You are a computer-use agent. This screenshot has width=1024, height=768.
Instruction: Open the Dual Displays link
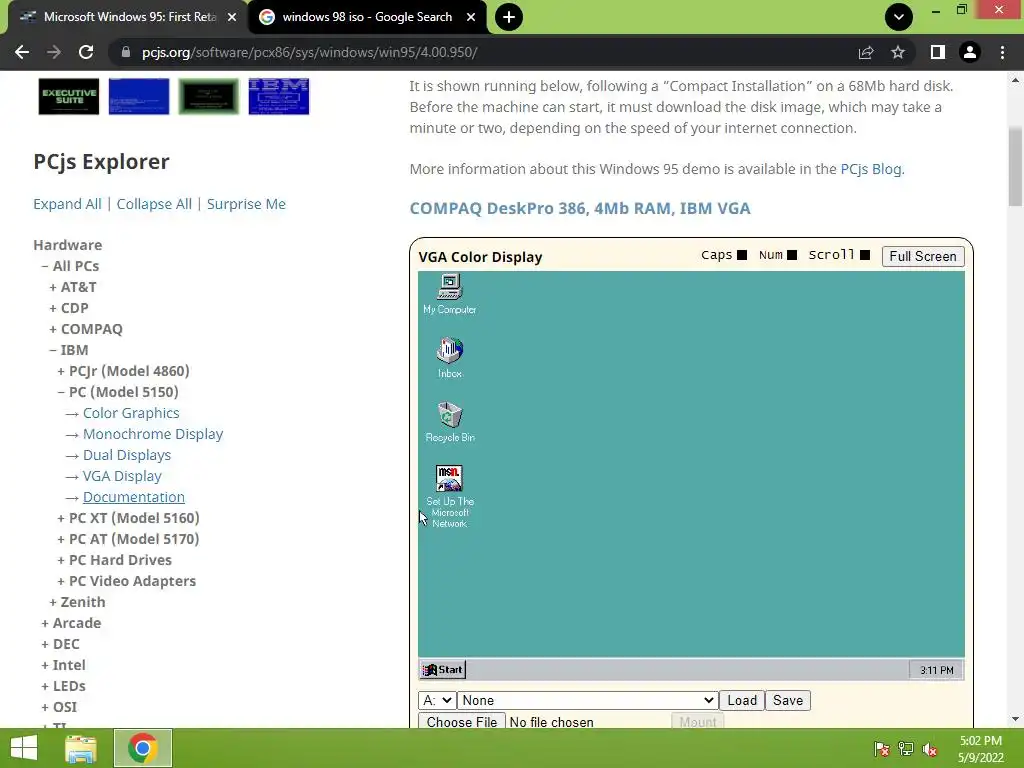127,455
